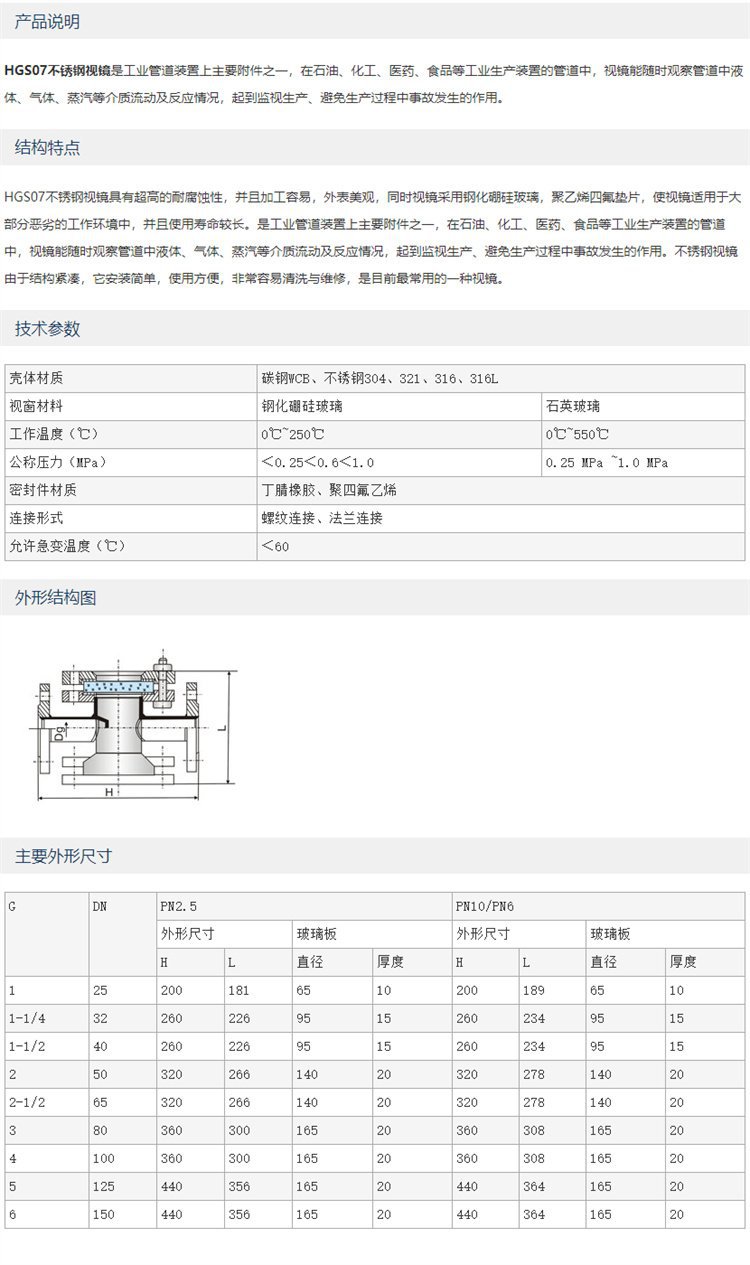Screen dimensions: 750x1265
Task: Select the DN value 32 cell
Action: pos(122,1018)
